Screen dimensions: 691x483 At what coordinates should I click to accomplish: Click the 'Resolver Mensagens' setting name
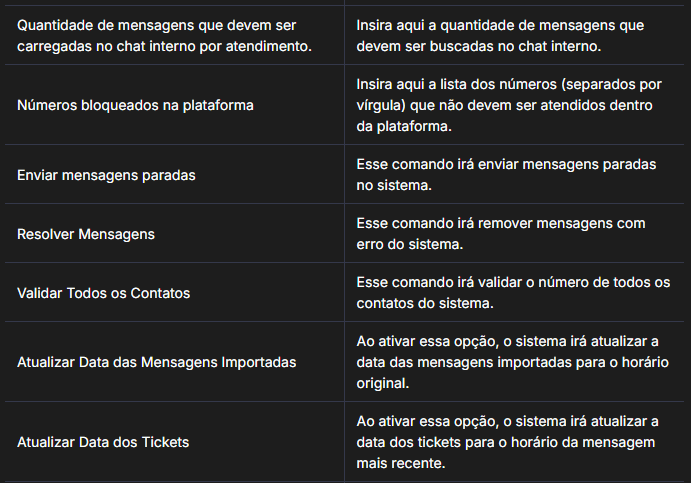coord(87,233)
